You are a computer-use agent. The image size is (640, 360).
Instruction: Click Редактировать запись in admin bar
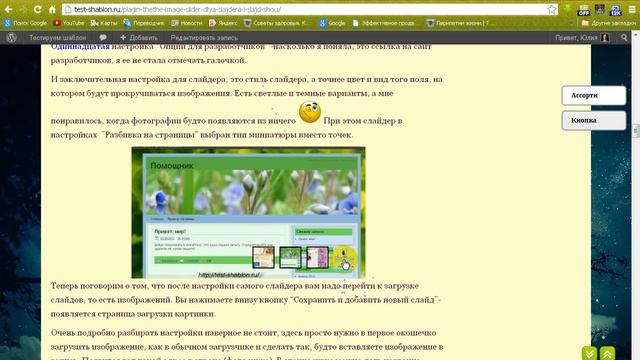click(204, 38)
